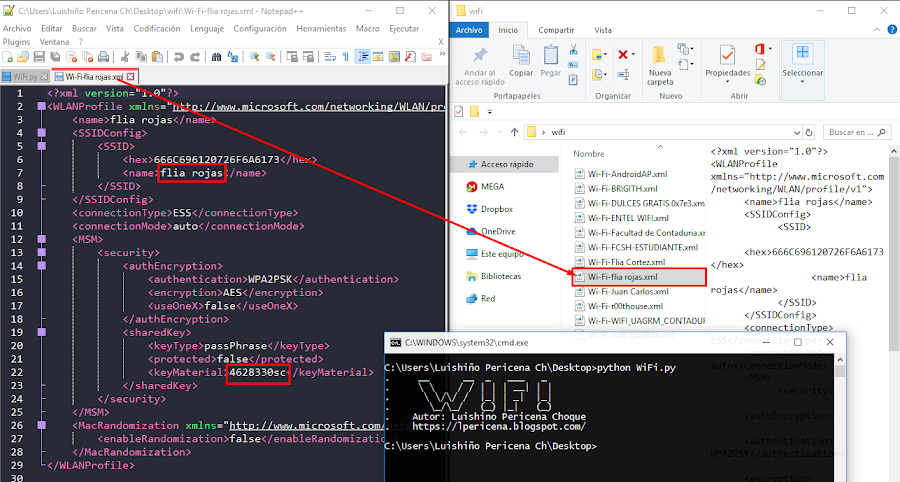The image size is (900, 482).
Task: Open the Plugins menu in Notepad++
Action: (16, 42)
